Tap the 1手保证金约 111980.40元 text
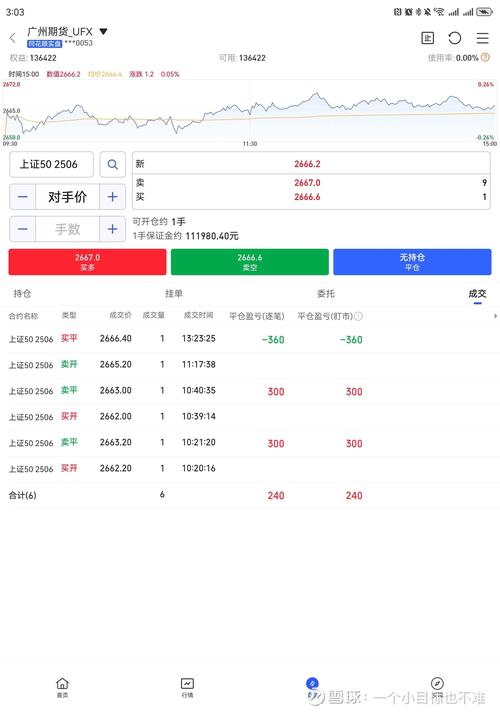Screen dimensions: 500x713 [185, 236]
